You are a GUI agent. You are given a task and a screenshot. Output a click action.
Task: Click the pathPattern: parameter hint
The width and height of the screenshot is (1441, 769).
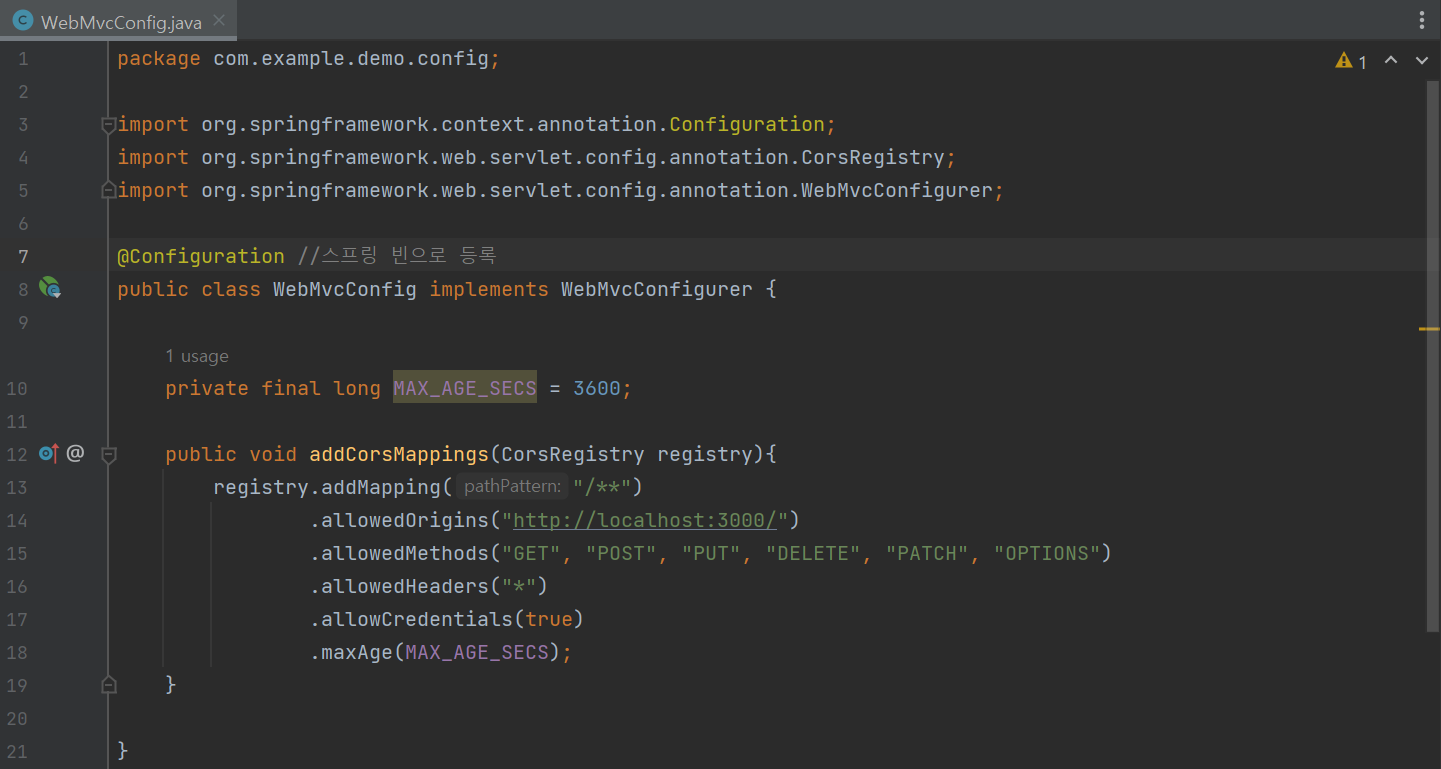coord(512,487)
